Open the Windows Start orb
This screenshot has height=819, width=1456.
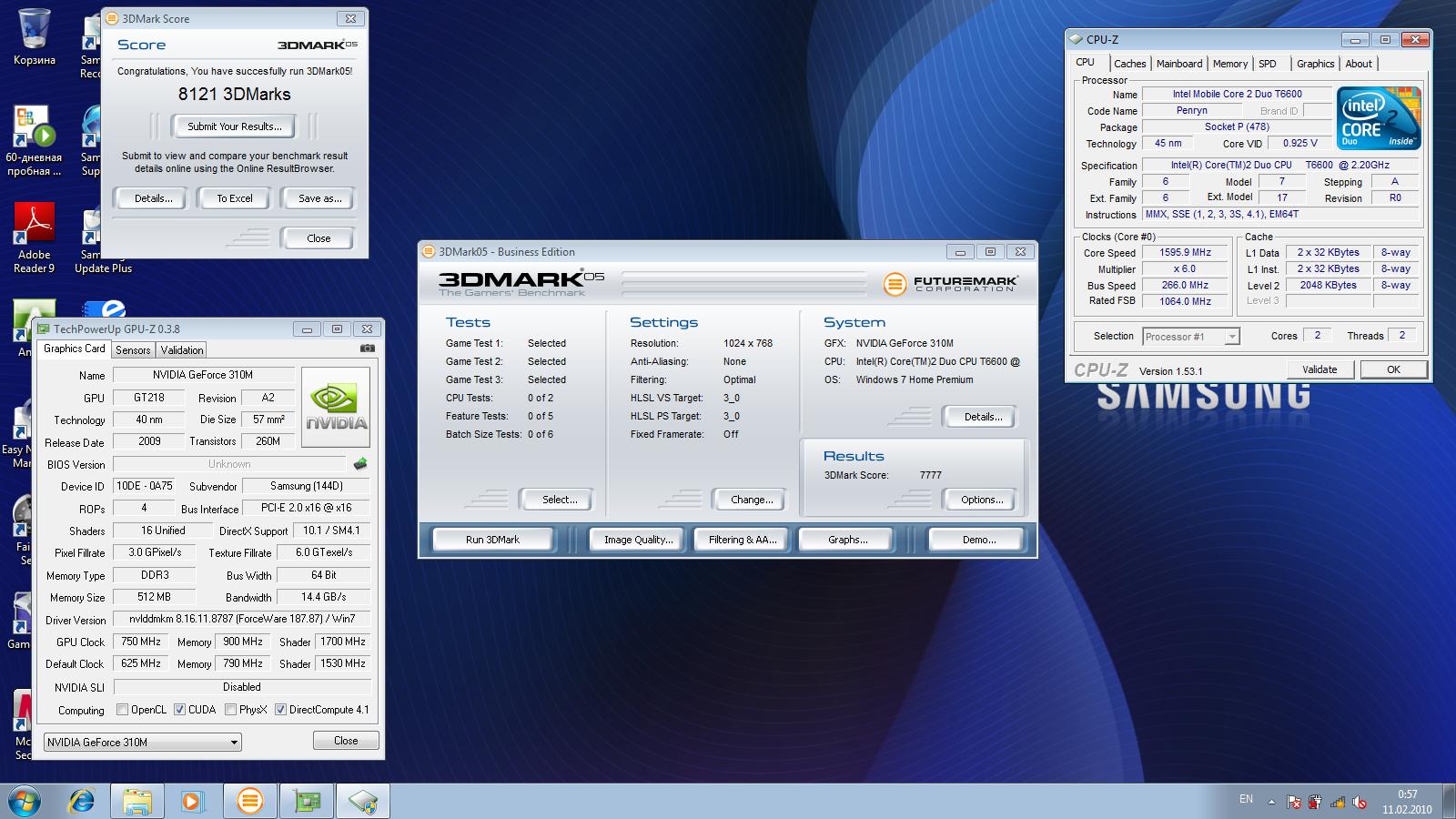coord(24,801)
